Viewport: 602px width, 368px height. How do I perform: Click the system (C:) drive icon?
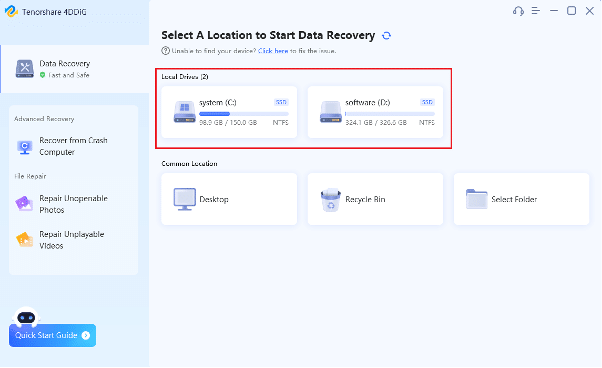[185, 112]
